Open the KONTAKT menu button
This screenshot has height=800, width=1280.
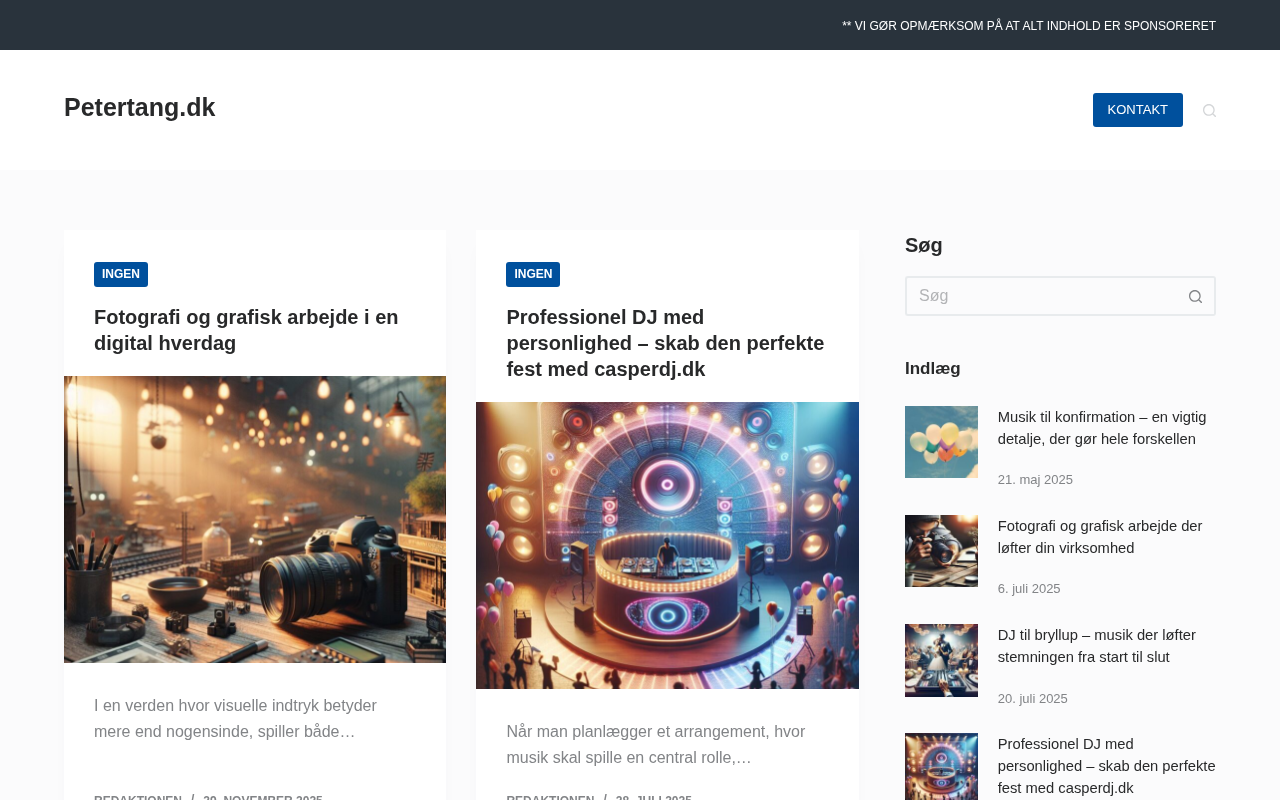point(1137,110)
